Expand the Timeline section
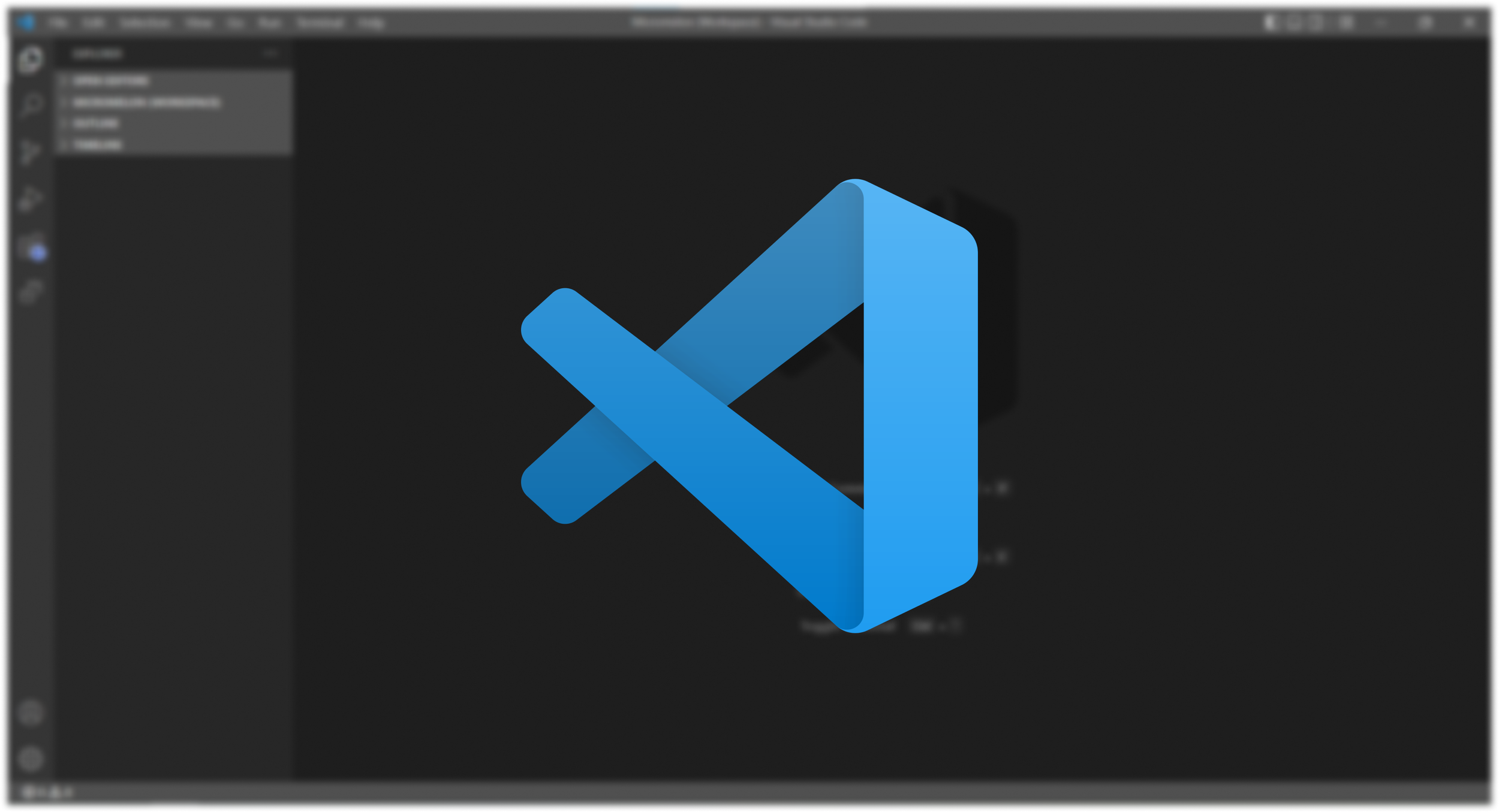The height and width of the screenshot is (812, 1499). pos(98,145)
